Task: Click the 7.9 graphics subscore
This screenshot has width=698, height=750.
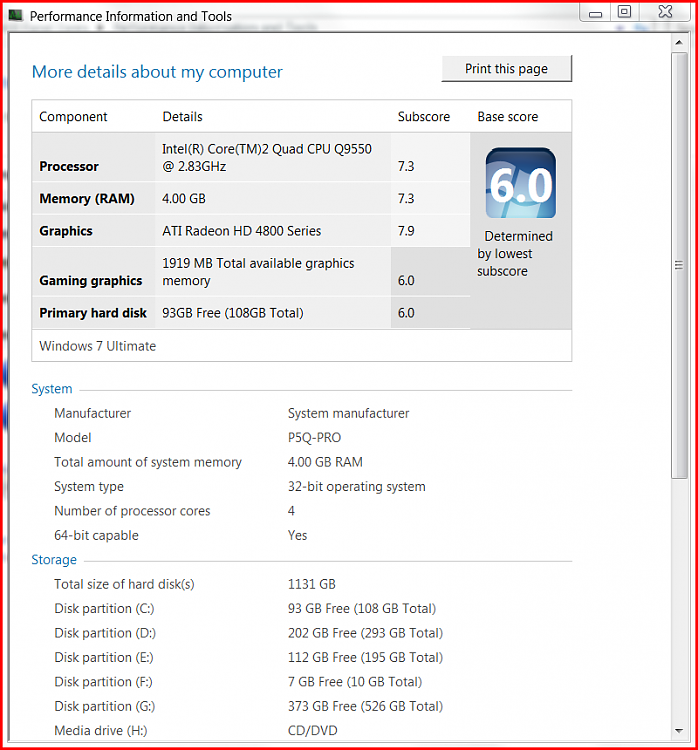Action: point(406,231)
